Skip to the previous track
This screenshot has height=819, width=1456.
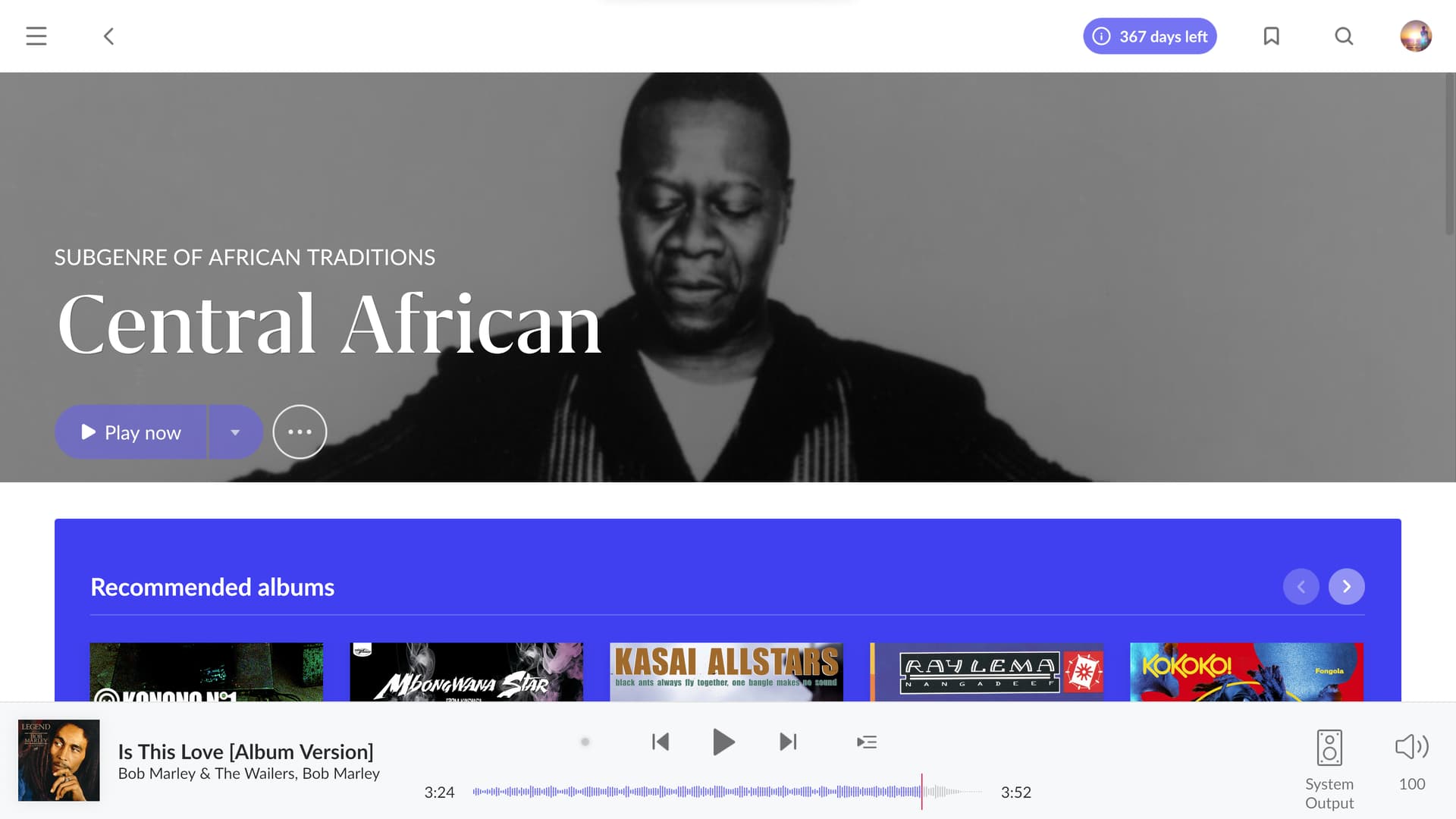tap(661, 742)
